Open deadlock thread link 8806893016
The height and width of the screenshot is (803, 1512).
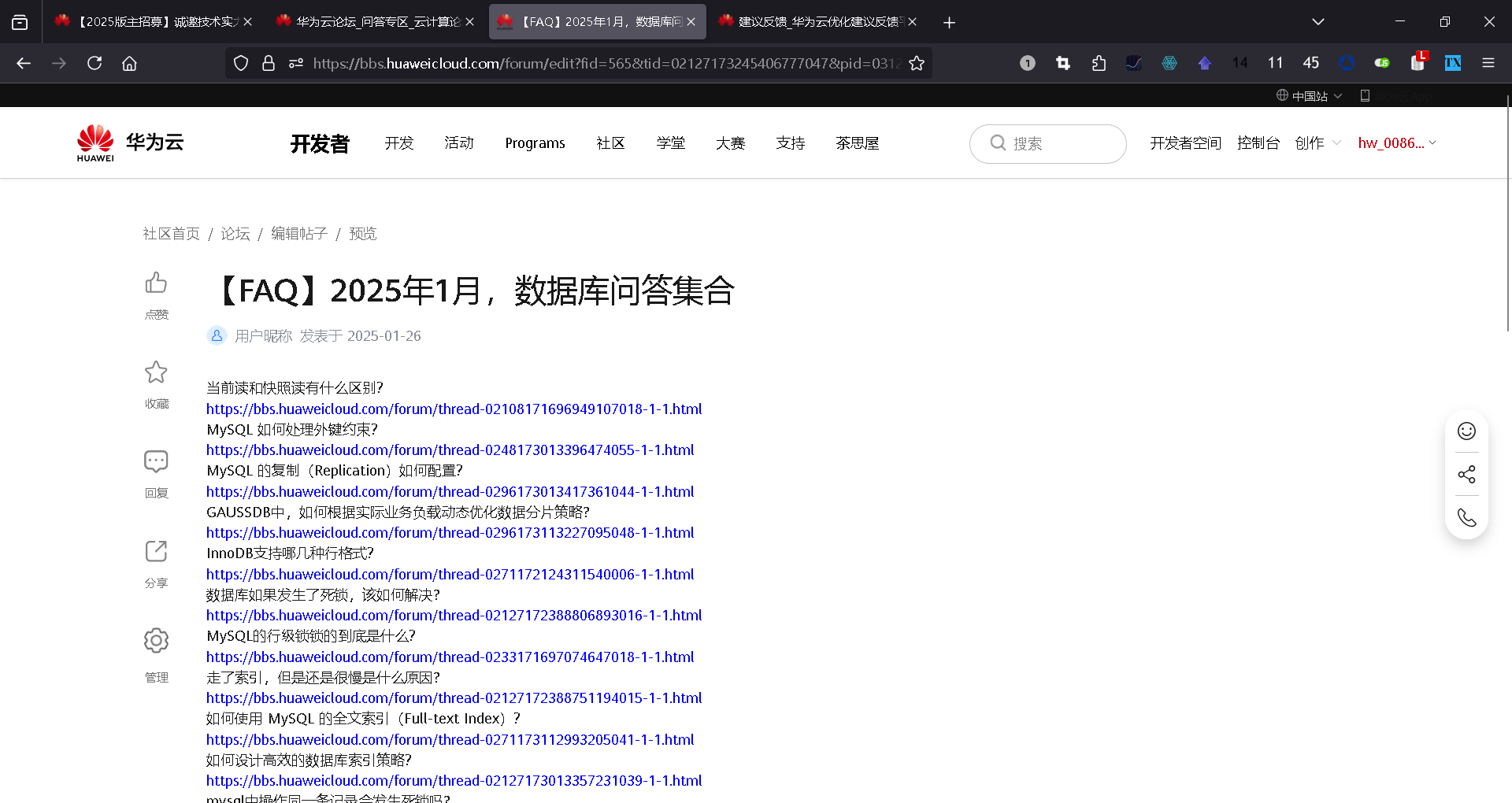(454, 616)
